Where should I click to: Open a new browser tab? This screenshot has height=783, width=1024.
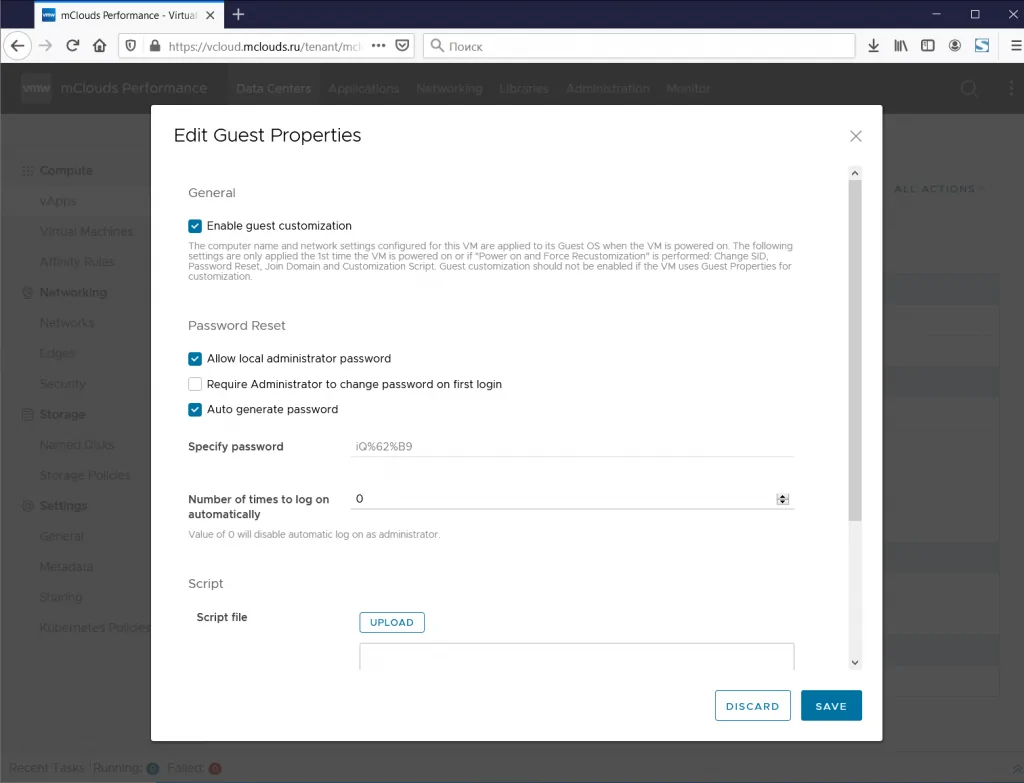(238, 14)
